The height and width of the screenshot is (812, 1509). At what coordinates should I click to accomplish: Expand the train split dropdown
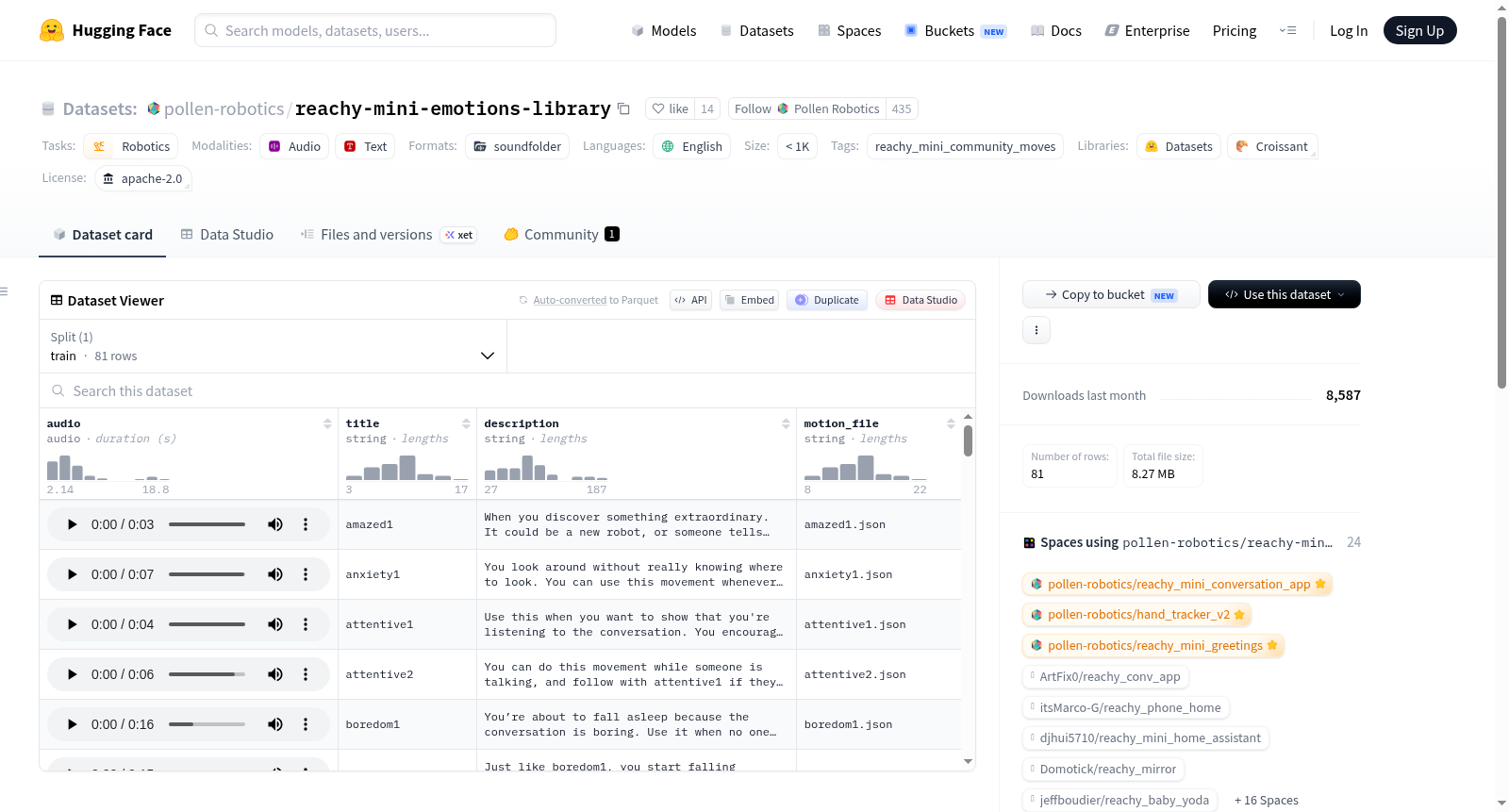[x=273, y=346]
